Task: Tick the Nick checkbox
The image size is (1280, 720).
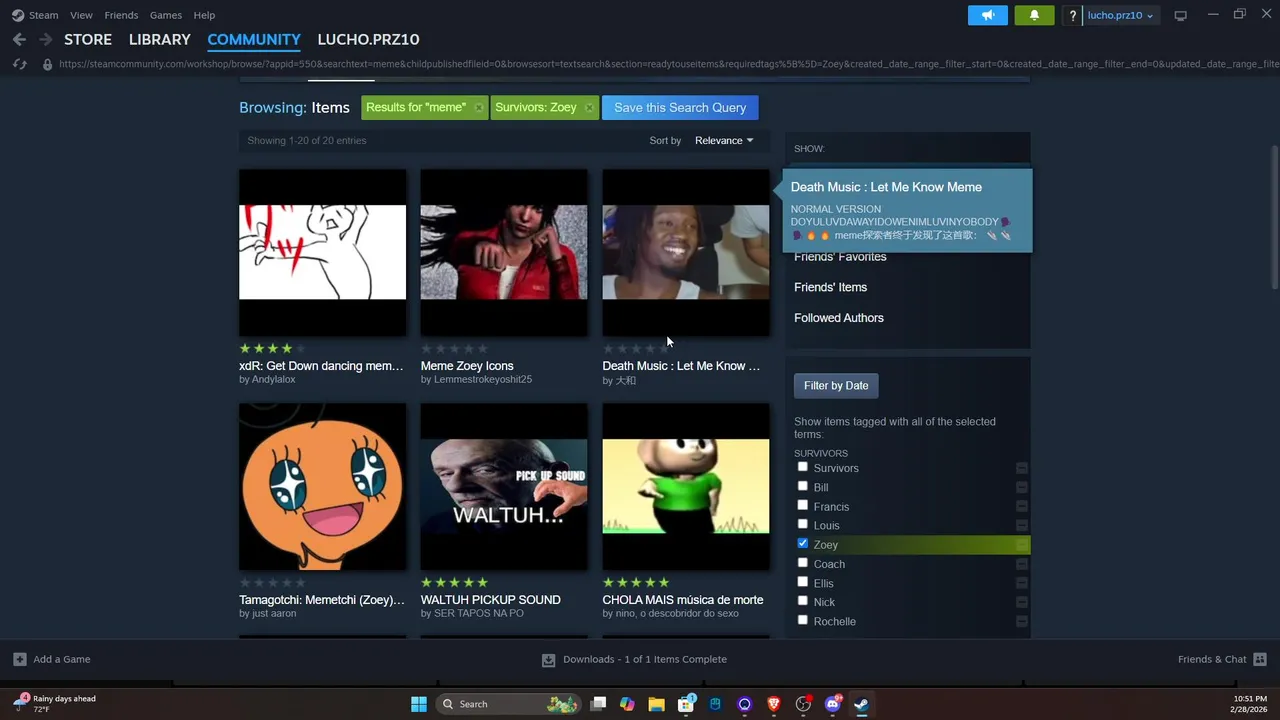Action: pyautogui.click(x=802, y=601)
